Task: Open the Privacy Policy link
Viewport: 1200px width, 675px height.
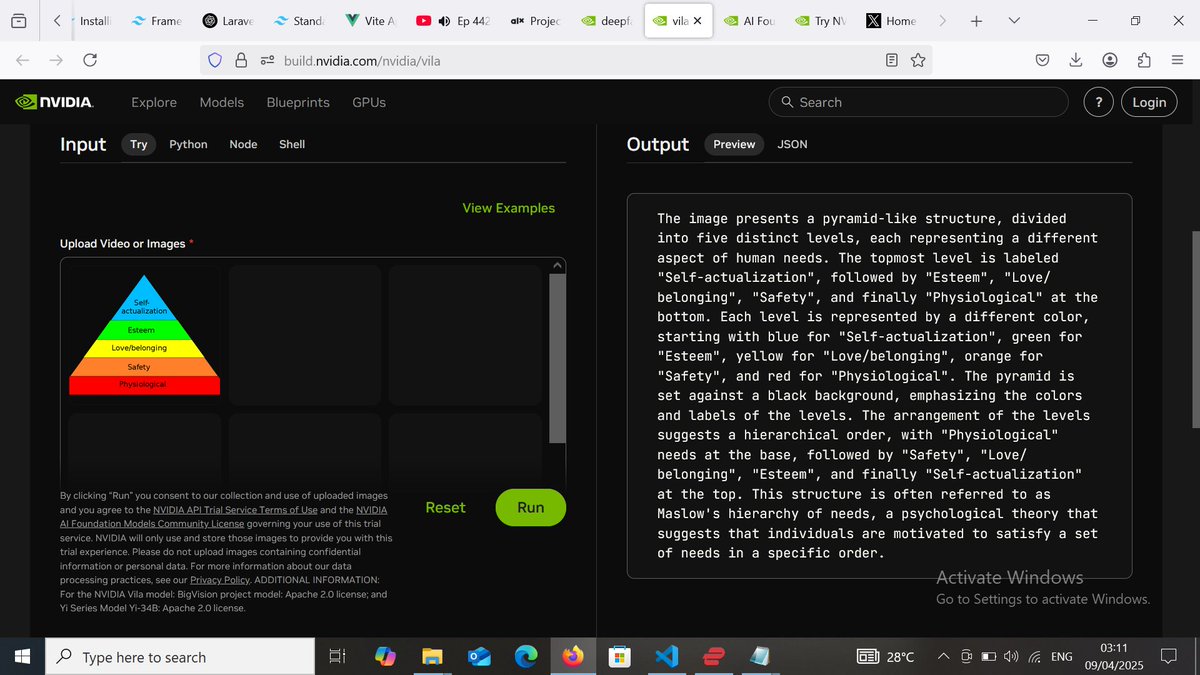Action: click(220, 580)
